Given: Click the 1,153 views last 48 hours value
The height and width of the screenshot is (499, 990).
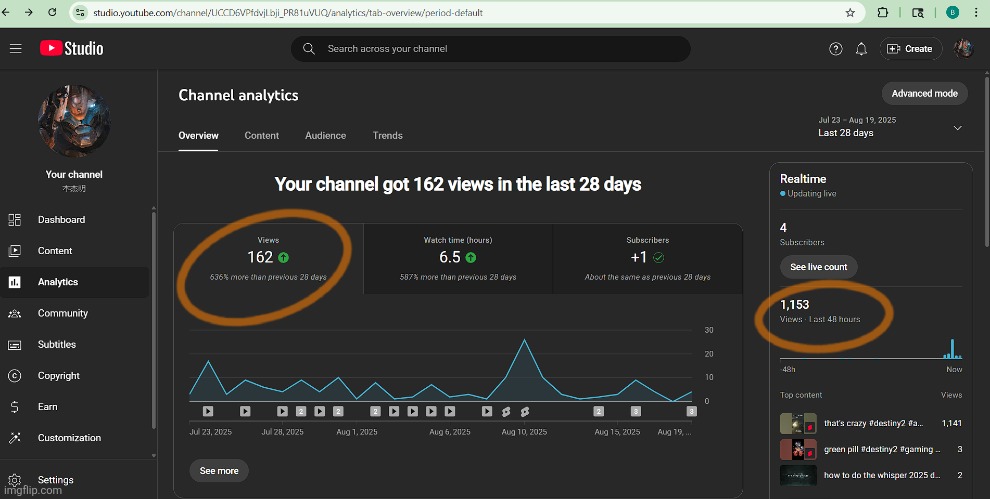Looking at the screenshot, I should pos(794,304).
